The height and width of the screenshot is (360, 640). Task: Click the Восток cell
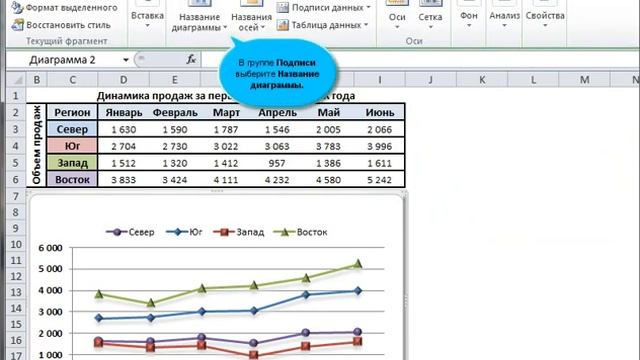pyautogui.click(x=72, y=180)
